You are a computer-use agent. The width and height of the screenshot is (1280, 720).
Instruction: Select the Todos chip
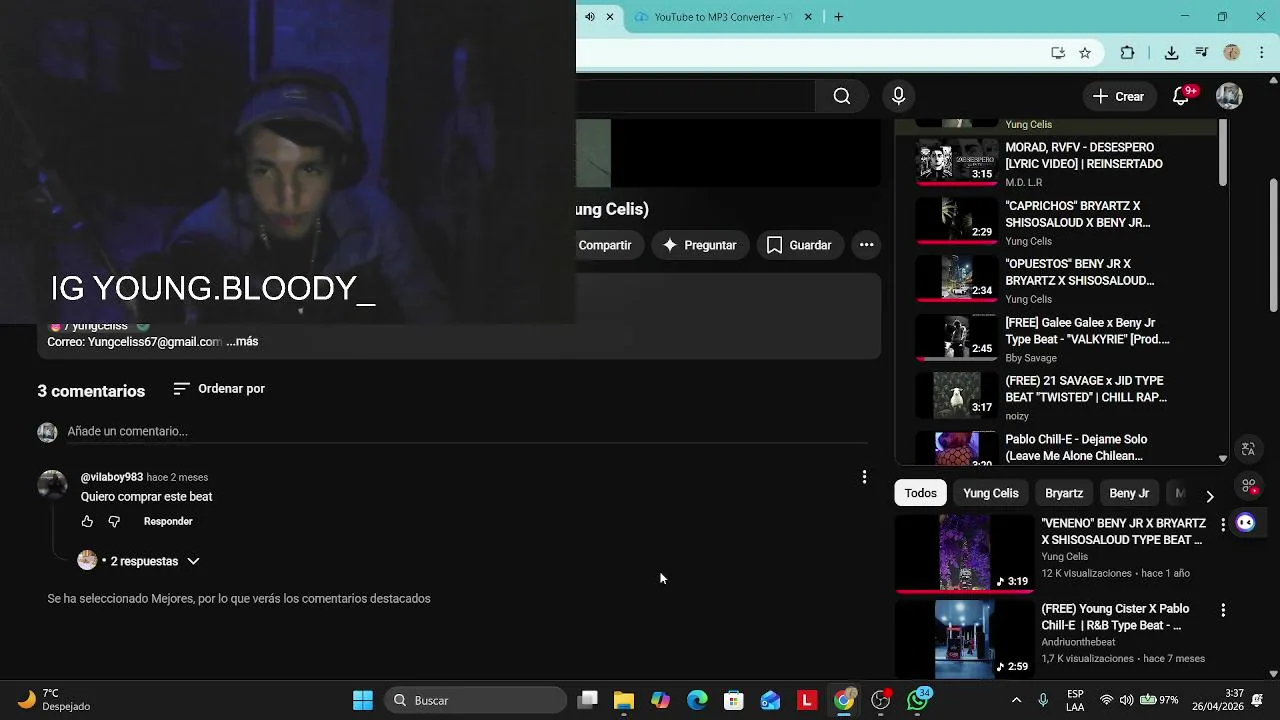(921, 493)
